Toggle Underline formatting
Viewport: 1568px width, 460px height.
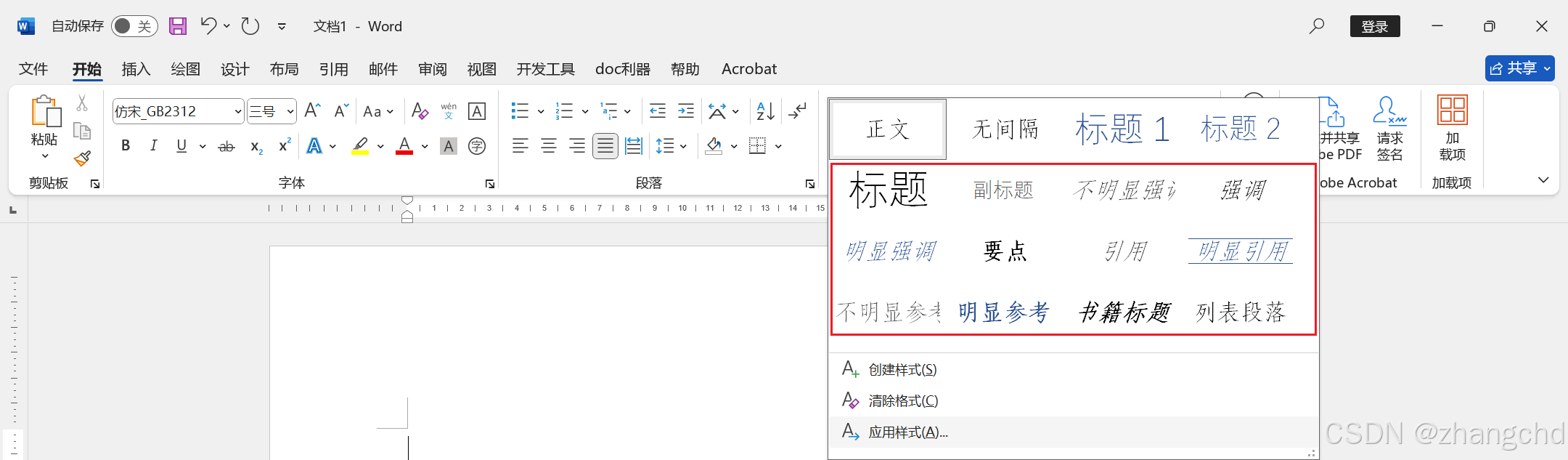pos(181,146)
